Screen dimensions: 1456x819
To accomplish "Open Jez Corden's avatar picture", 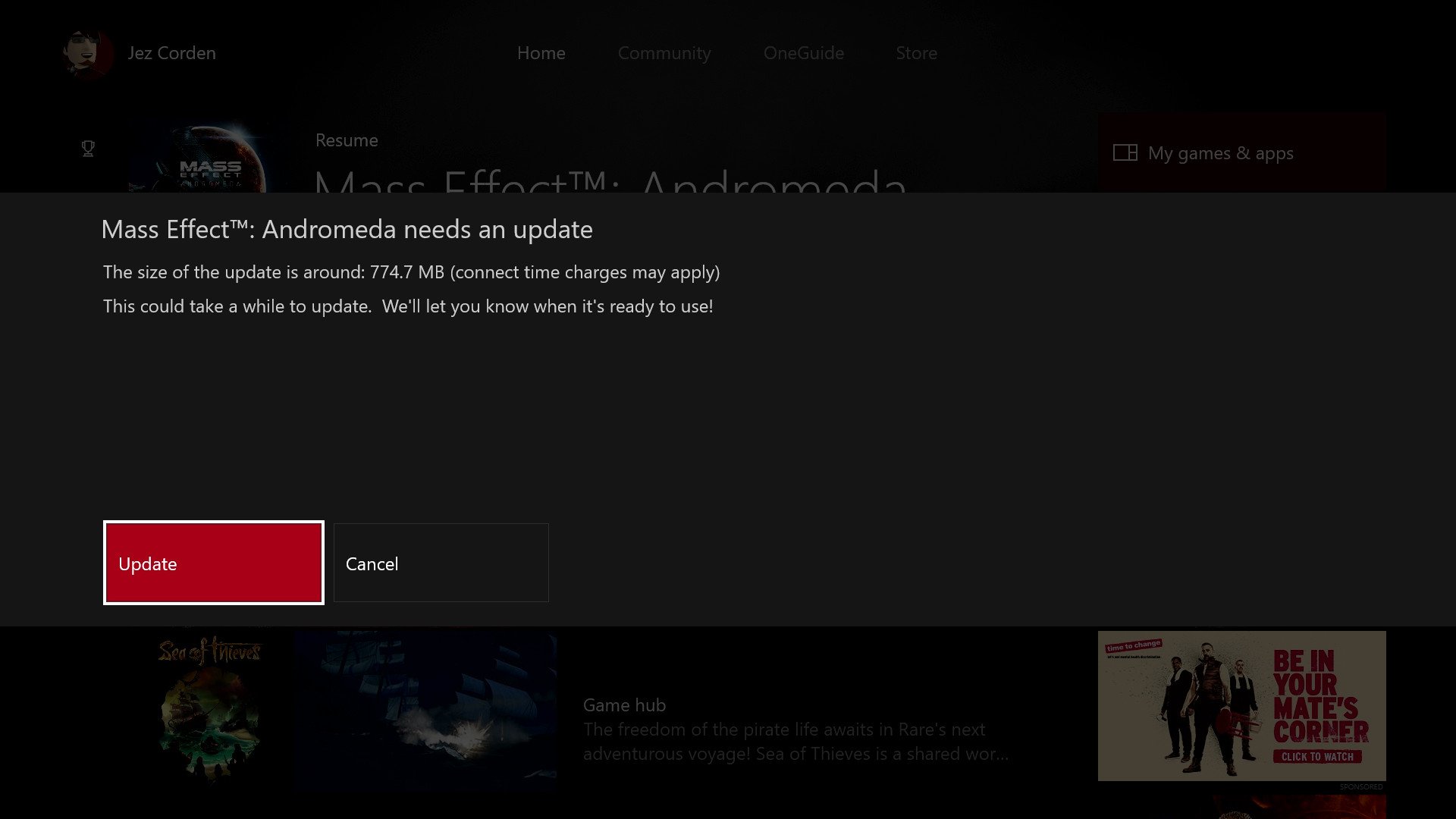I will coord(89,54).
